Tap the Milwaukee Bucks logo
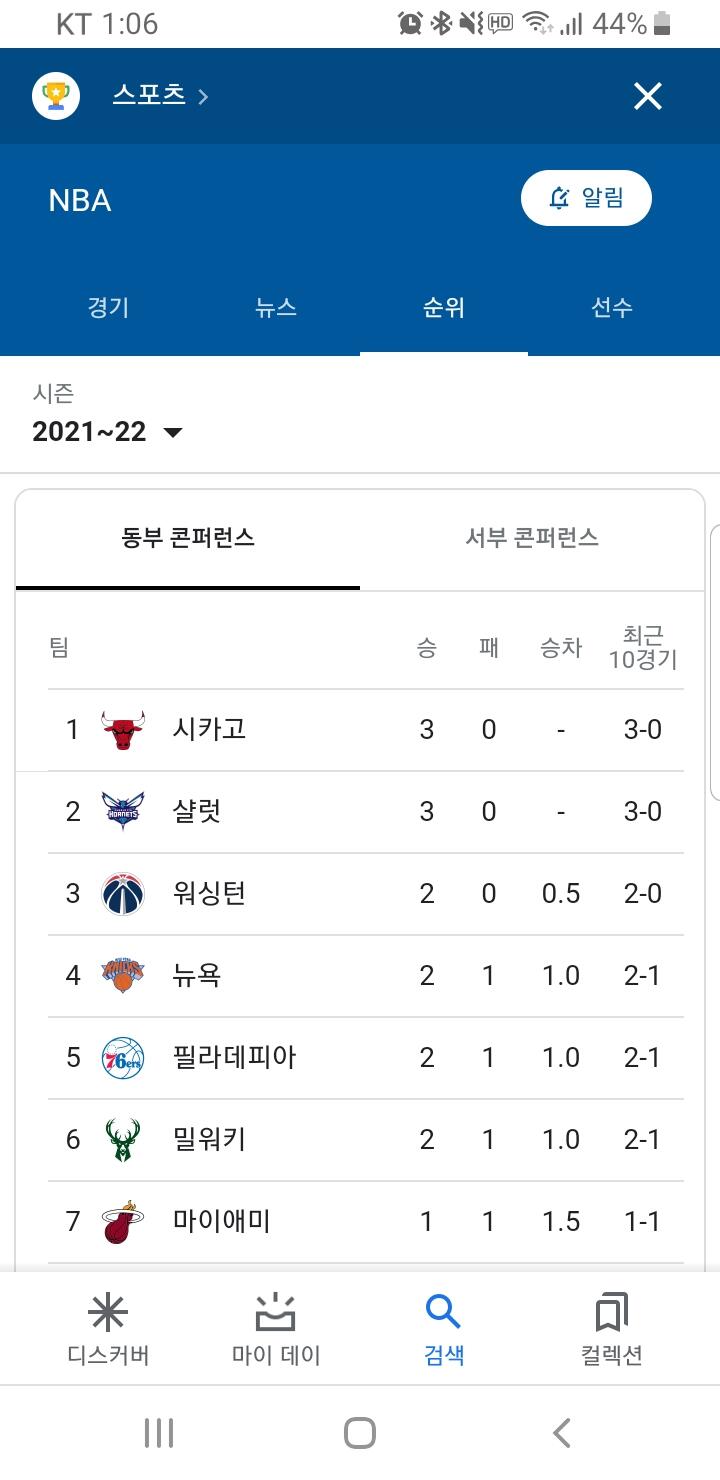 point(123,1140)
